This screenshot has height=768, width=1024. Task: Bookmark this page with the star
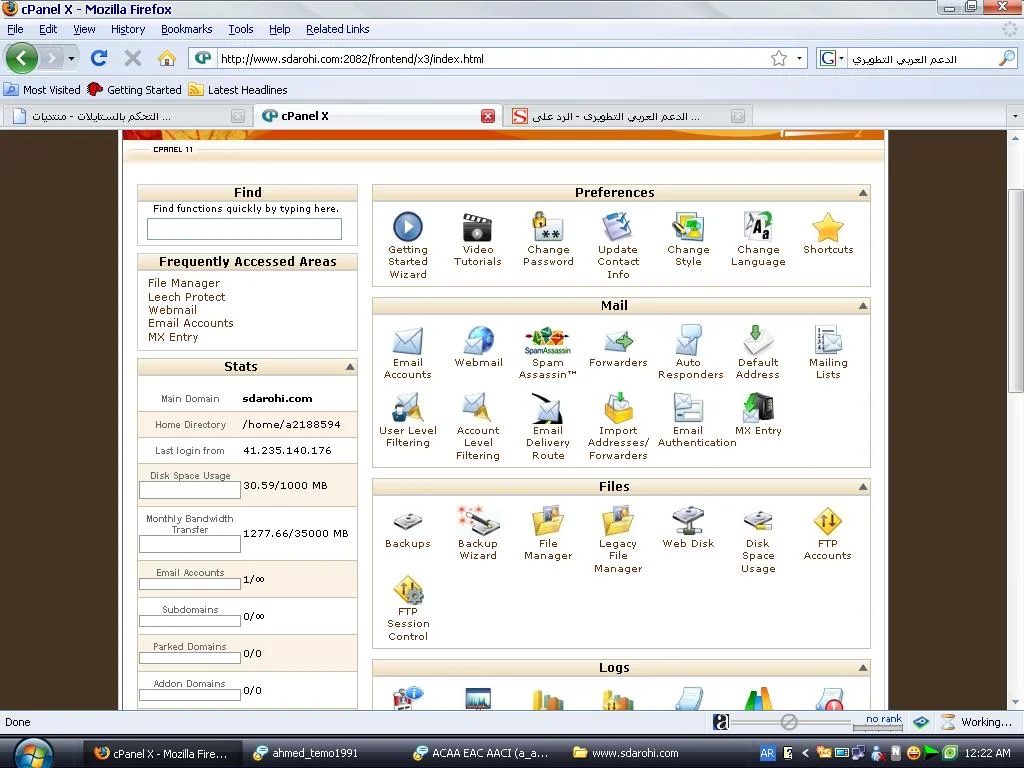tap(778, 59)
